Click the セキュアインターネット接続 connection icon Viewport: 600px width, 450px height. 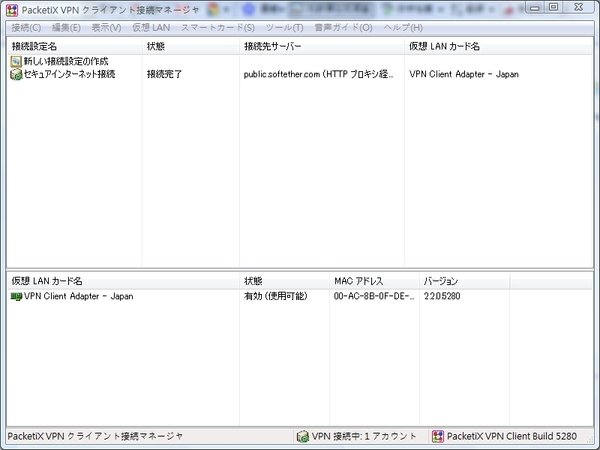[x=16, y=74]
